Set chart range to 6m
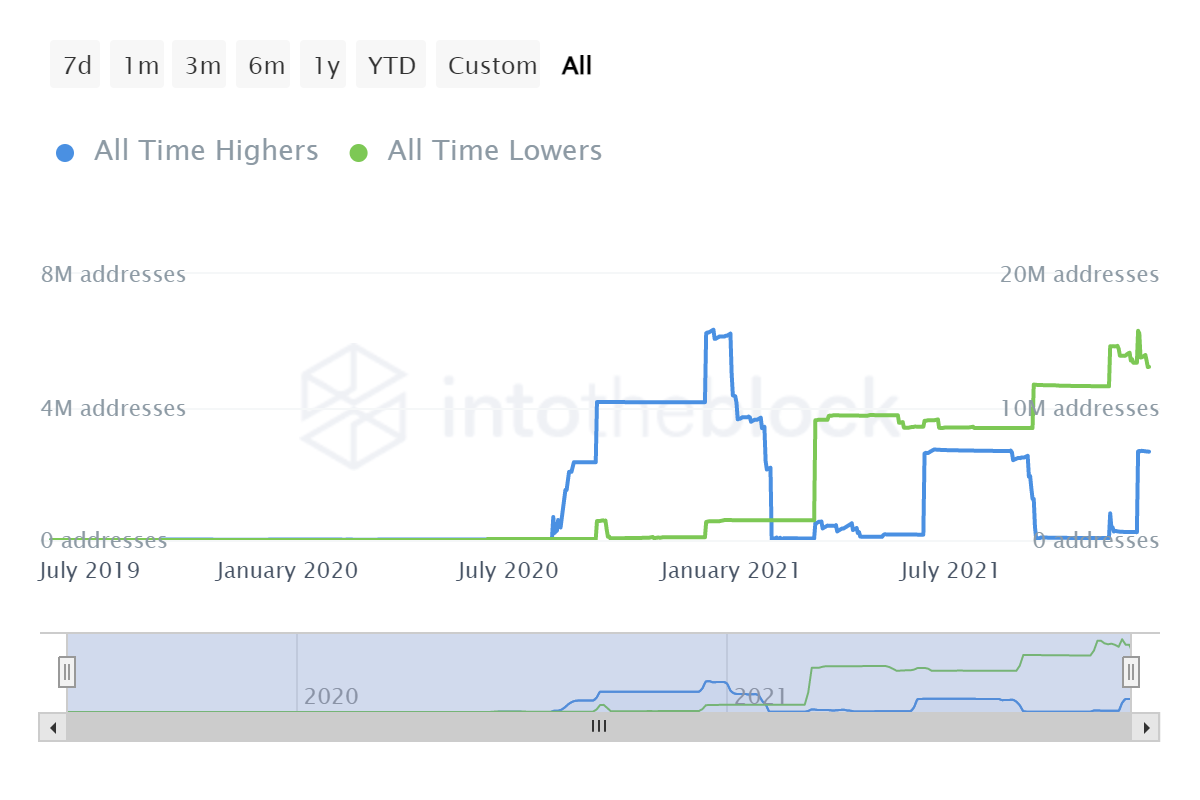 pyautogui.click(x=266, y=66)
